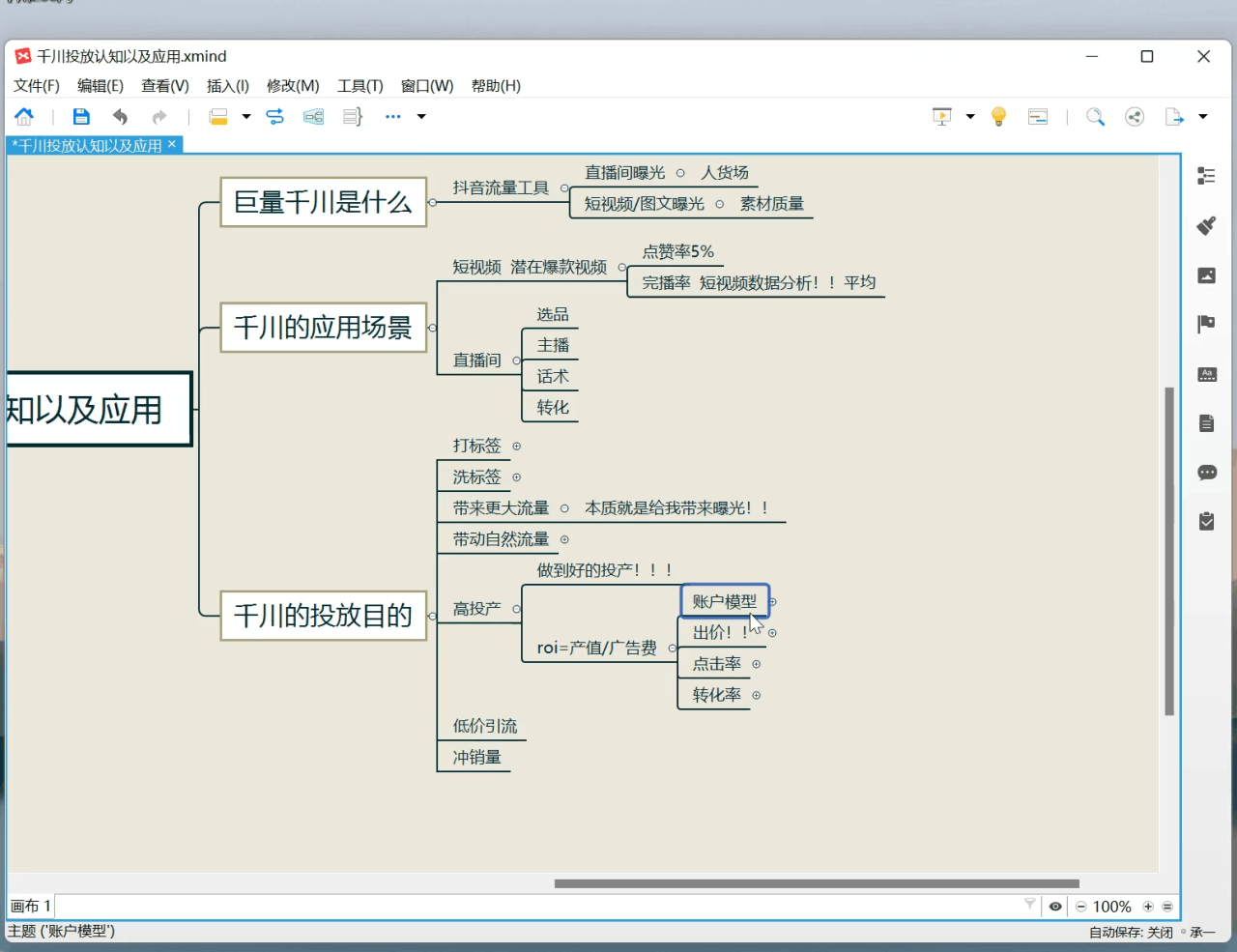The image size is (1237, 952).
Task: Collapse the 直播间 branch
Action: pos(516,361)
